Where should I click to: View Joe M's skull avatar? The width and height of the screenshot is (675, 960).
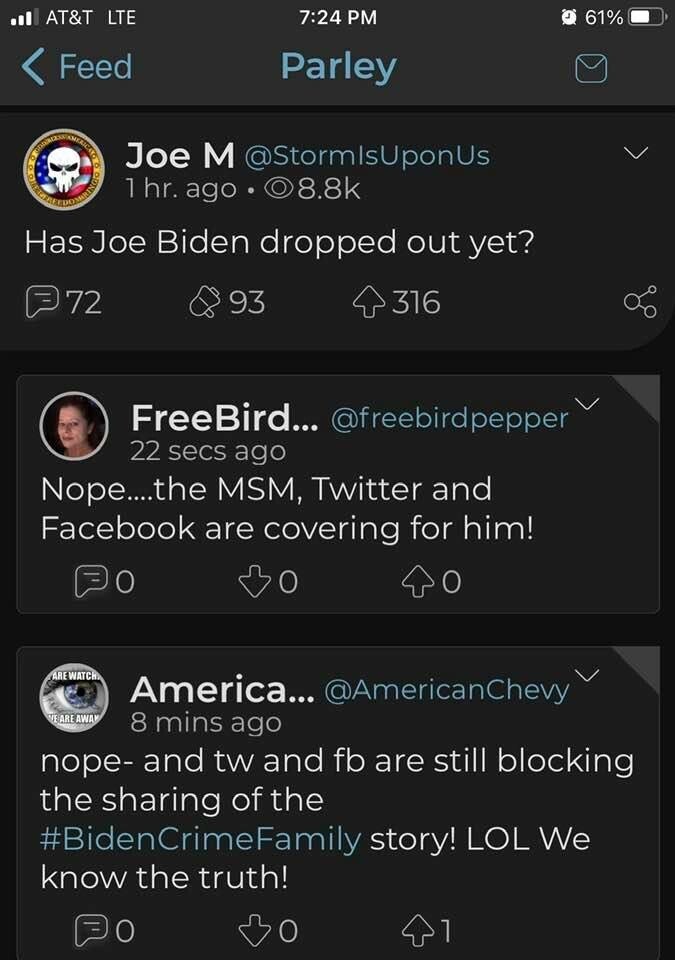(65, 172)
